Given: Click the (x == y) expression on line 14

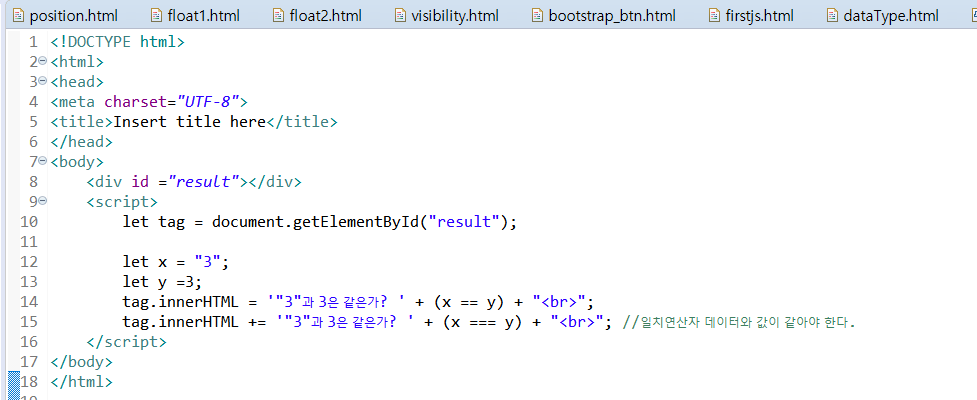Looking at the screenshot, I should (x=469, y=302).
